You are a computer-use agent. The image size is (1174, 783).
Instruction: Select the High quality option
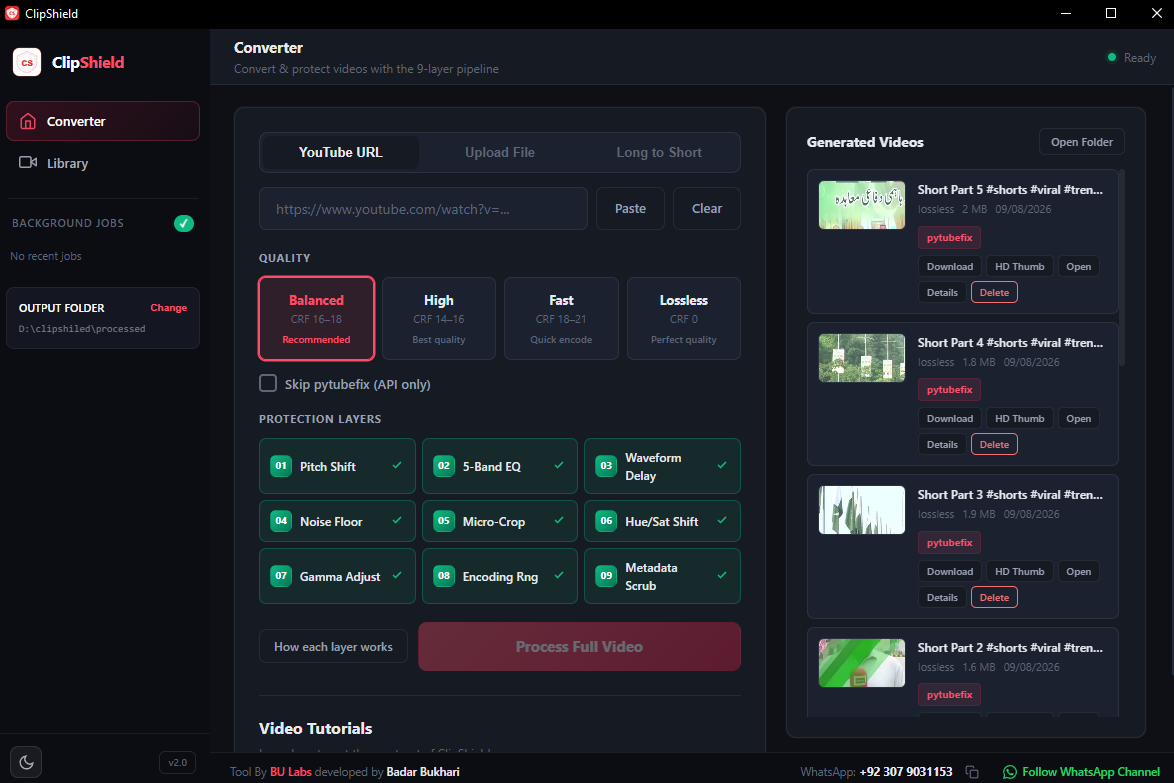click(x=439, y=318)
